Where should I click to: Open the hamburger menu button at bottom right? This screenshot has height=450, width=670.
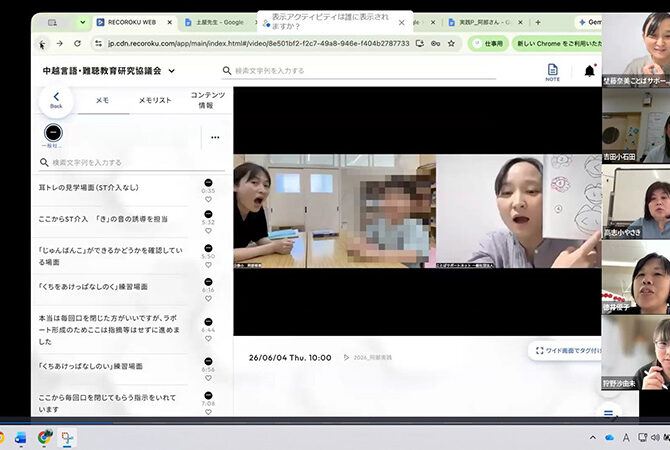click(x=608, y=413)
